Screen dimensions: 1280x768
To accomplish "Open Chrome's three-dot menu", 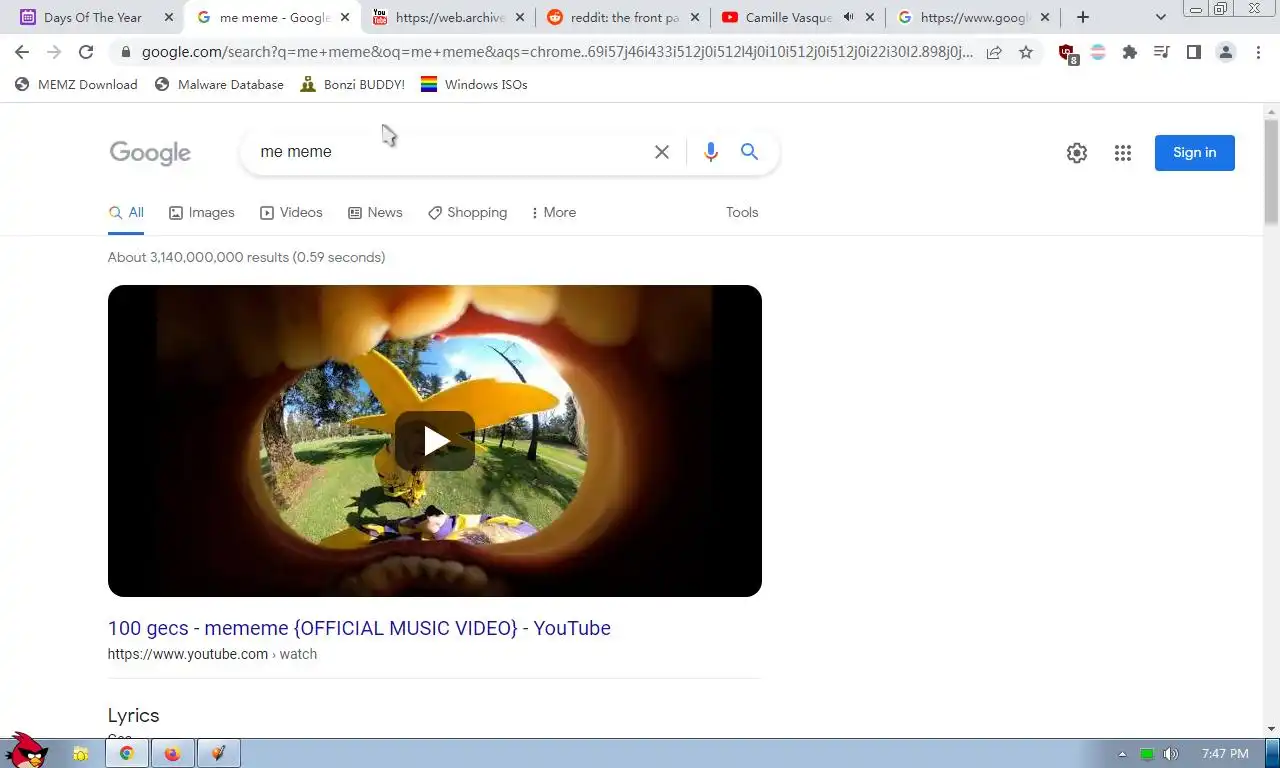I will coord(1258,52).
